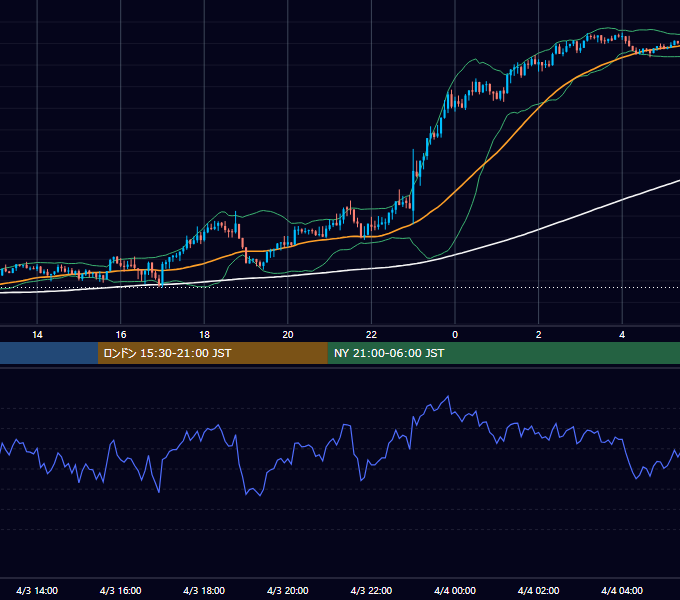The height and width of the screenshot is (600, 680).
Task: Click the 4/3 18:00 time label
Action: click(204, 590)
